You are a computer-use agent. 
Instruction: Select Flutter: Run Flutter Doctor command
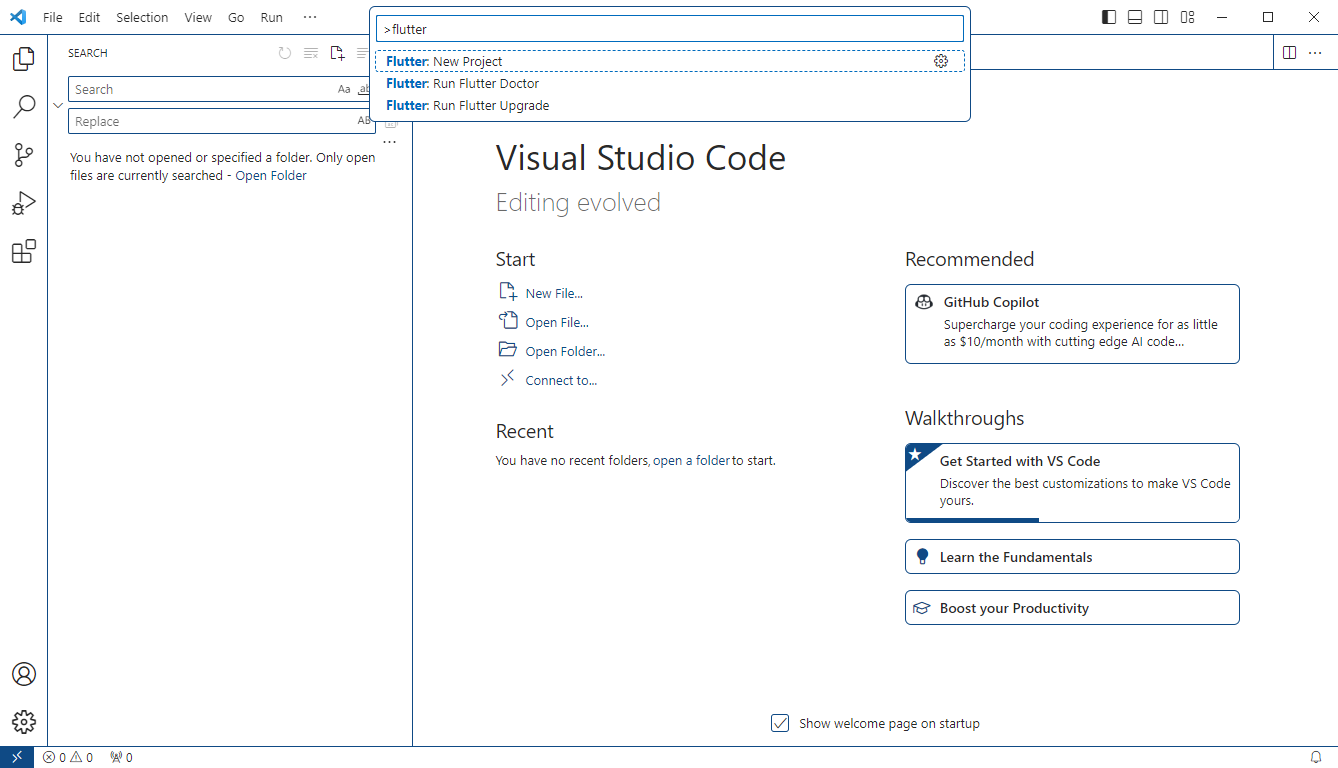click(x=670, y=83)
